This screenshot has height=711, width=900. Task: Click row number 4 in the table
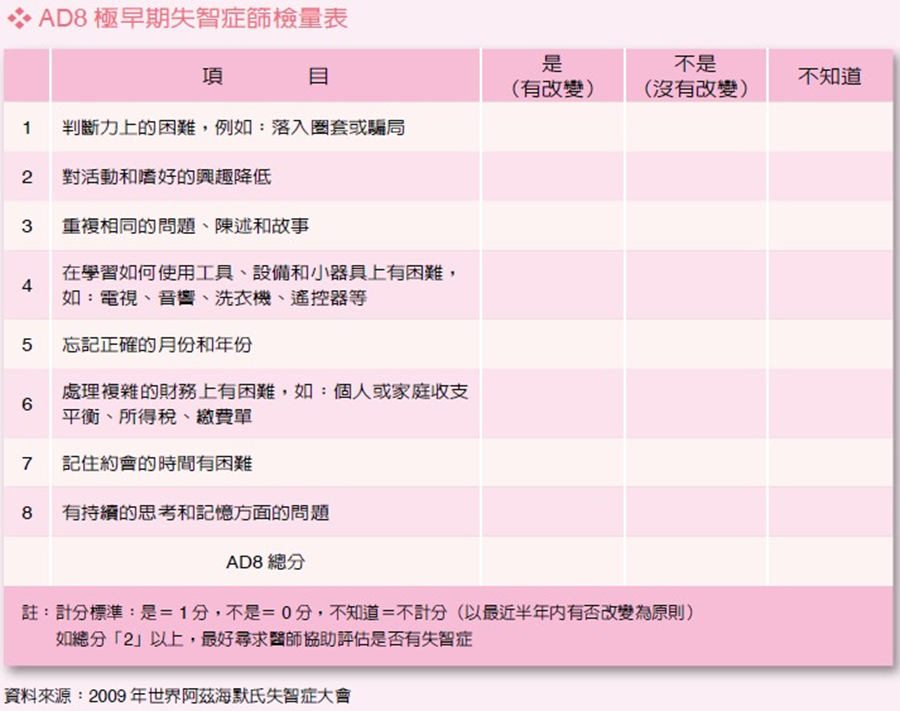pyautogui.click(x=27, y=285)
